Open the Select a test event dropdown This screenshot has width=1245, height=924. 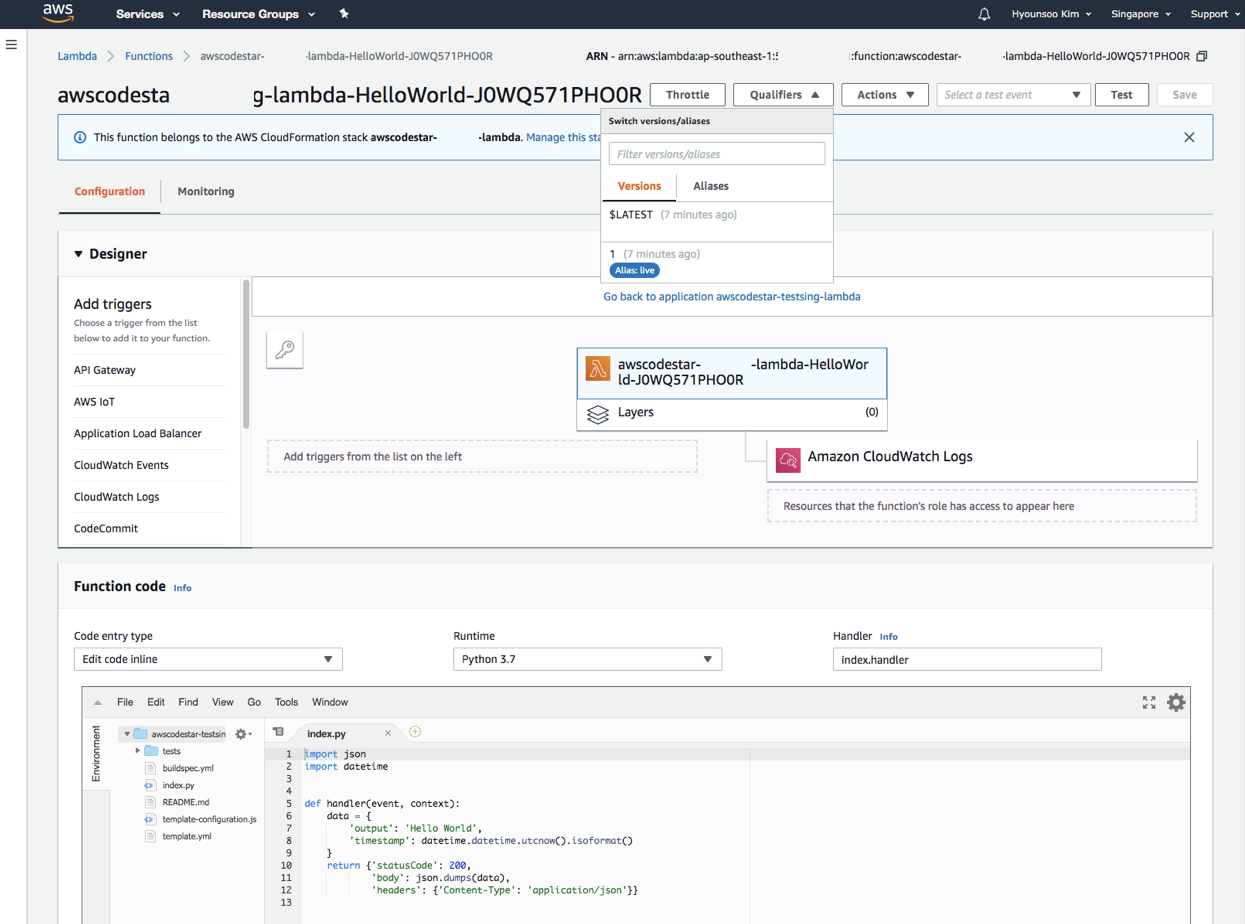pyautogui.click(x=1012, y=95)
